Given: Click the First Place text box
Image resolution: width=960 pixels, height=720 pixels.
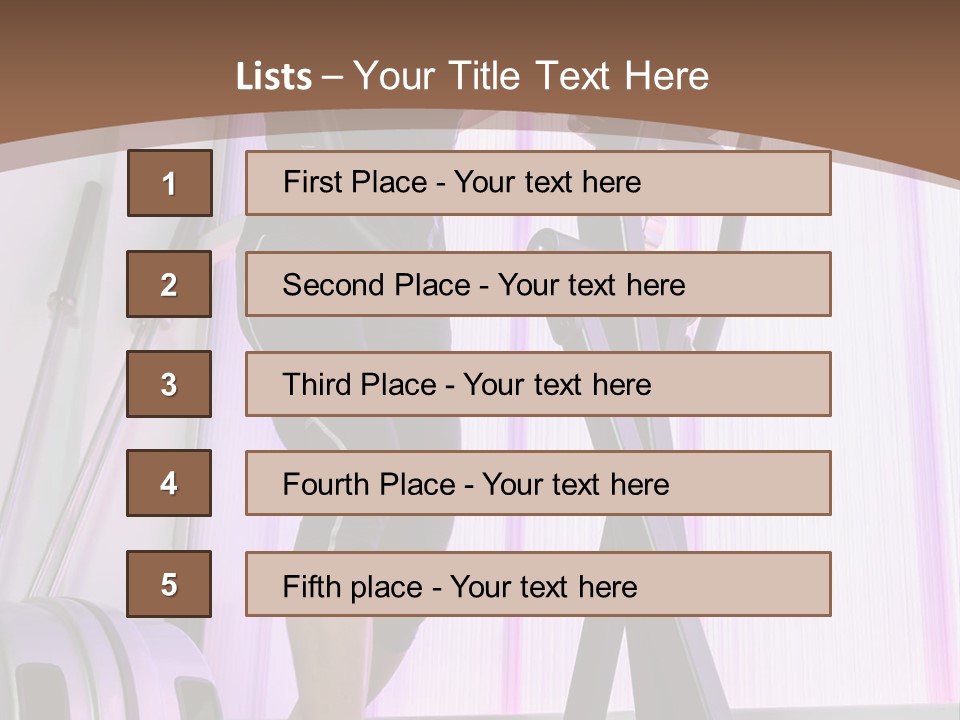Looking at the screenshot, I should tap(538, 183).
